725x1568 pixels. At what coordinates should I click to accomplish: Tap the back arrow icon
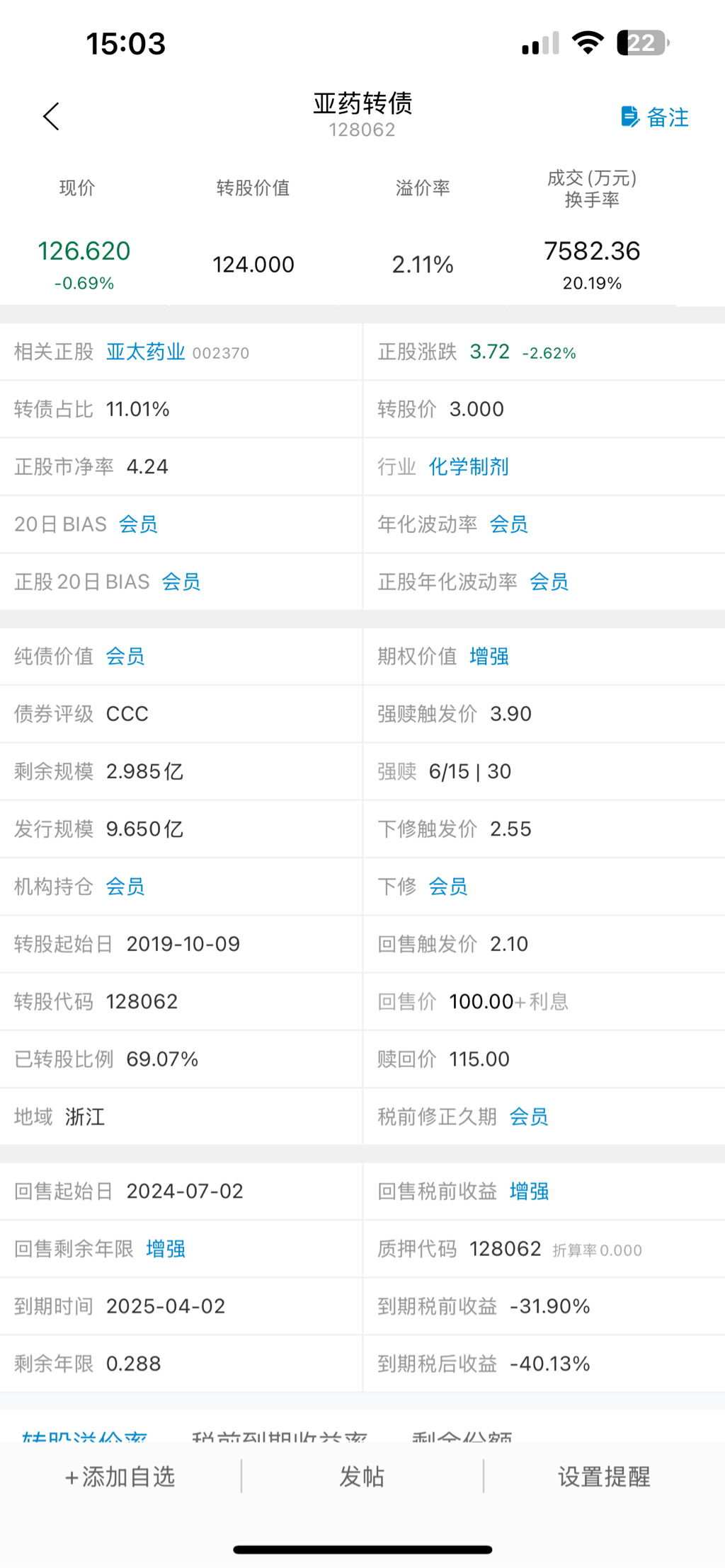coord(51,117)
